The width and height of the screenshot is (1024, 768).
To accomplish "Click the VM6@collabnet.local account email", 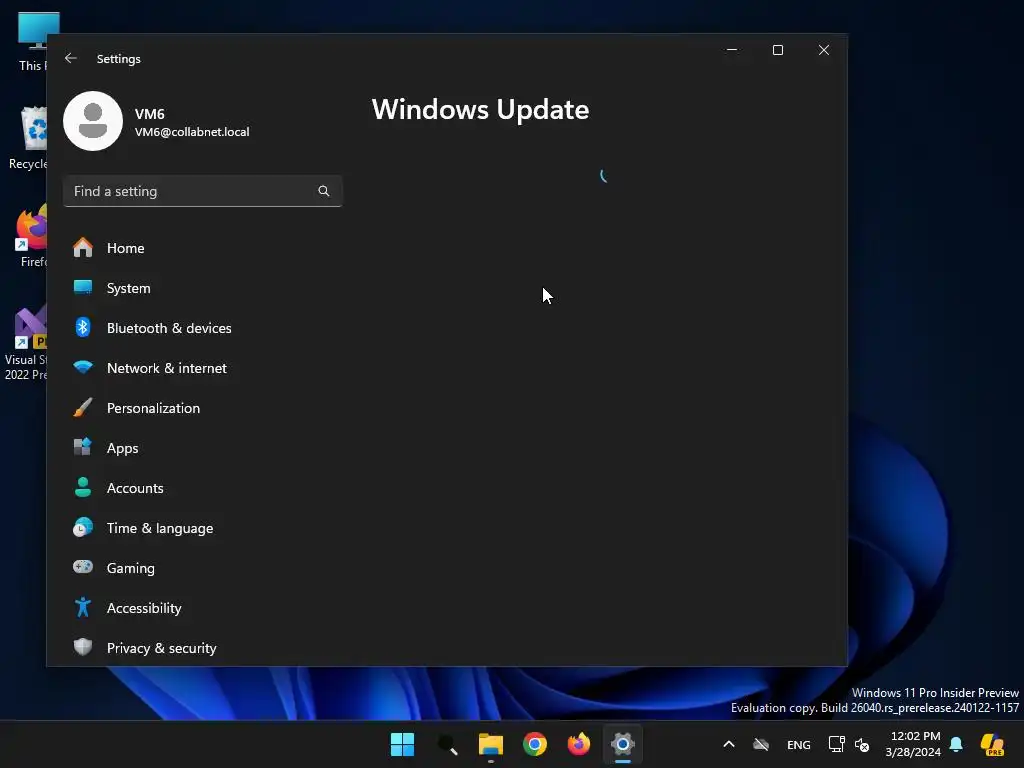I will (x=192, y=132).
